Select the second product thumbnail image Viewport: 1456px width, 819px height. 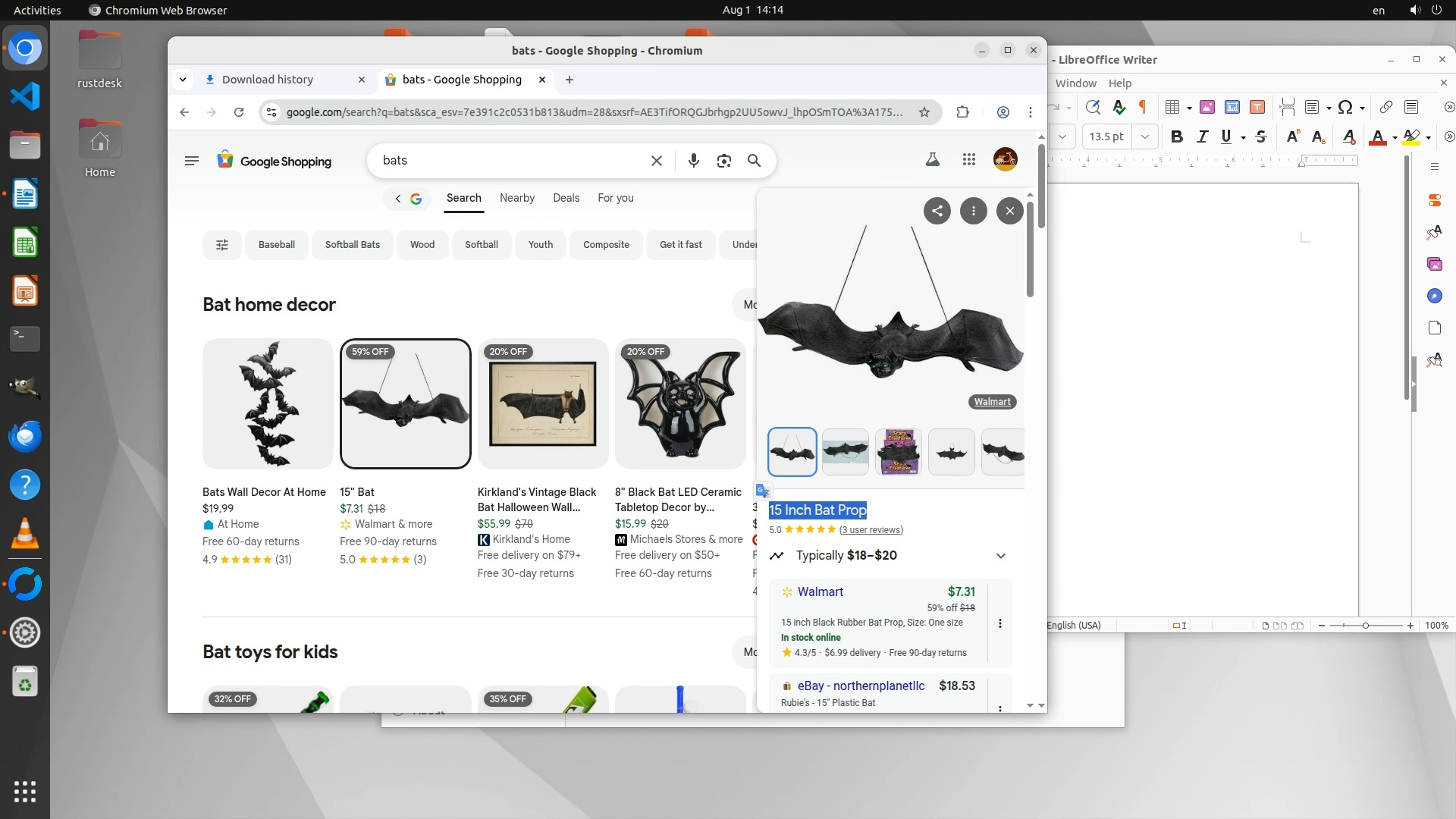pos(845,452)
